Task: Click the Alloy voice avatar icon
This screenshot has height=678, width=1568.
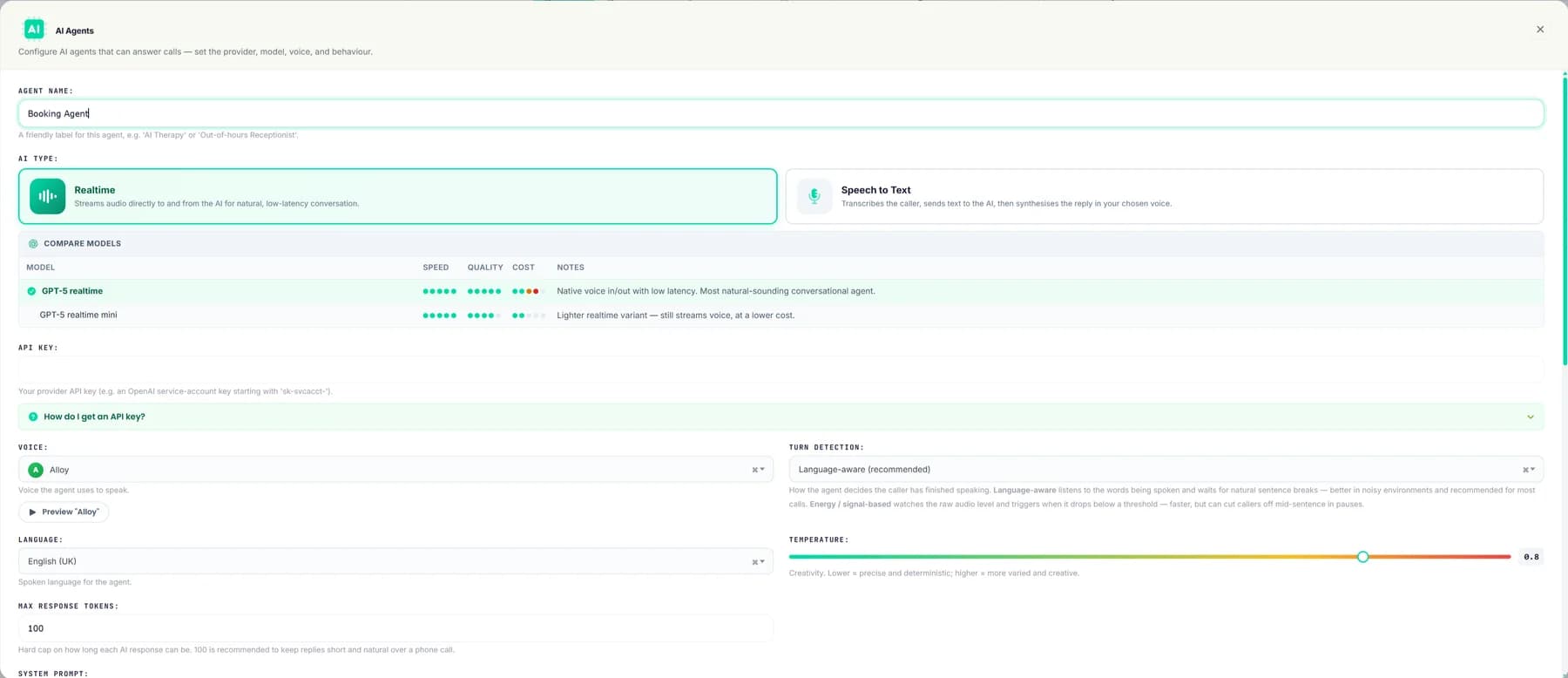Action: (36, 470)
